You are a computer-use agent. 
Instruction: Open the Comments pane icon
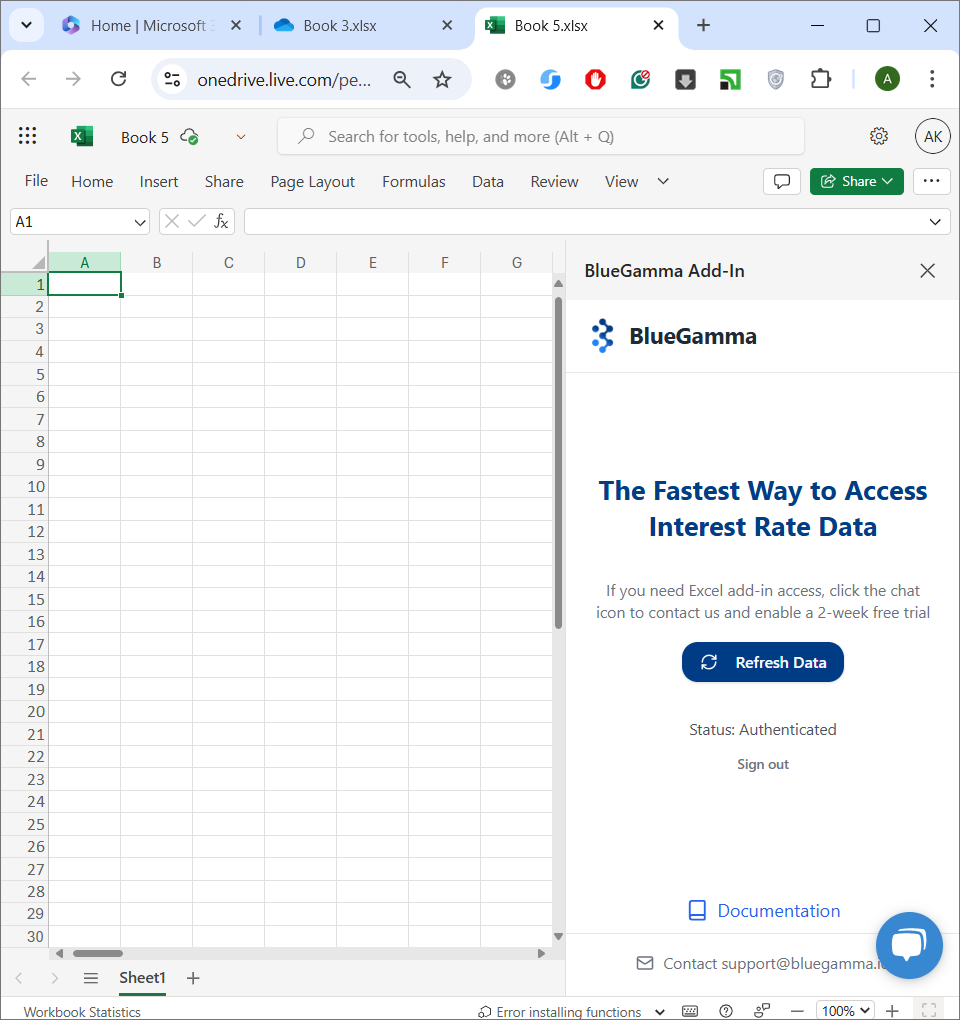point(782,181)
